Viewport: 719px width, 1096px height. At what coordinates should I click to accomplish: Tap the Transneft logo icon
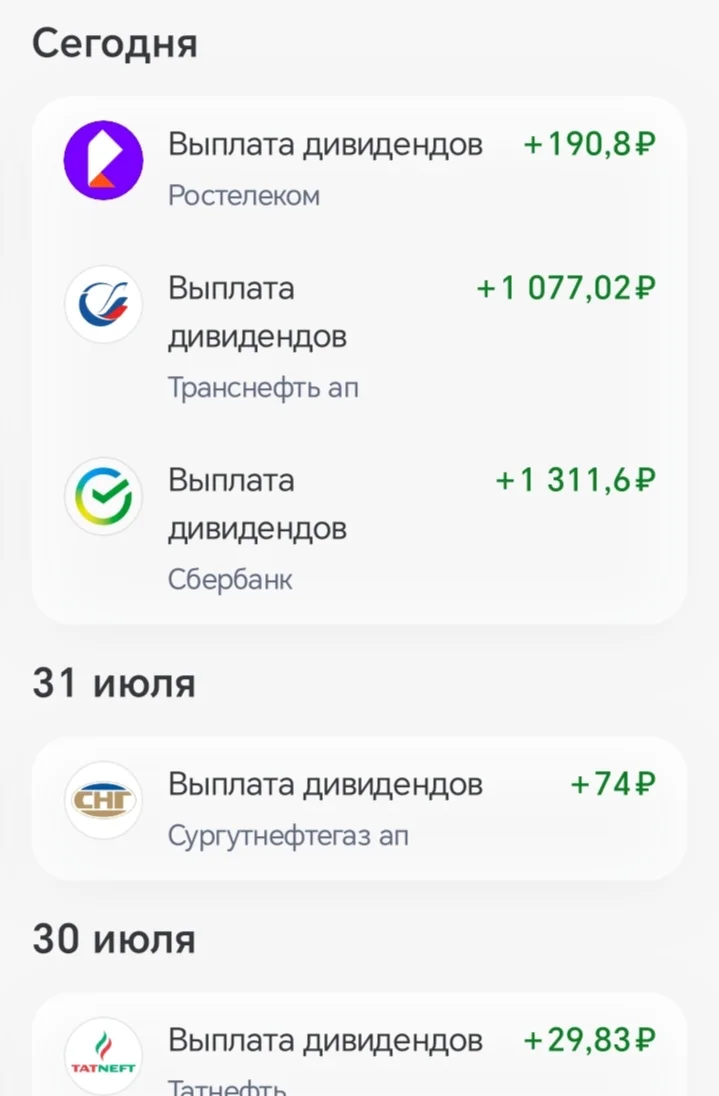tap(103, 305)
